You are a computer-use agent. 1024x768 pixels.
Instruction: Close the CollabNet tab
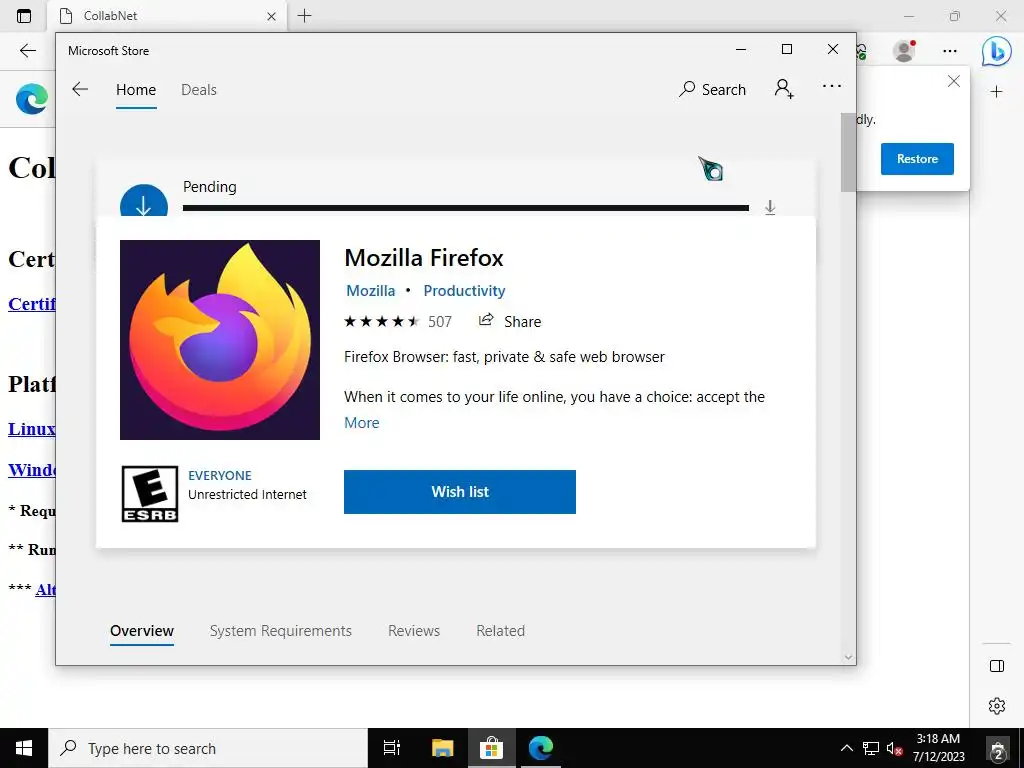(x=271, y=16)
